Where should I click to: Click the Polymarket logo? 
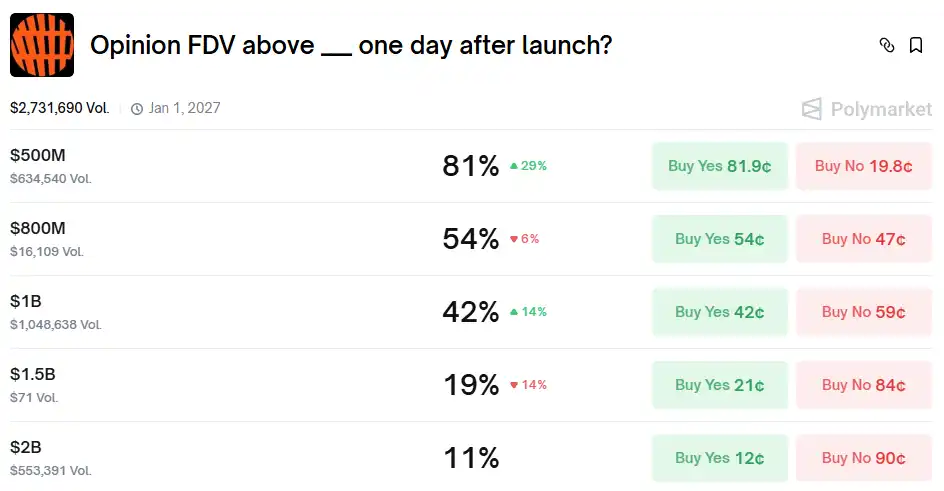point(867,109)
